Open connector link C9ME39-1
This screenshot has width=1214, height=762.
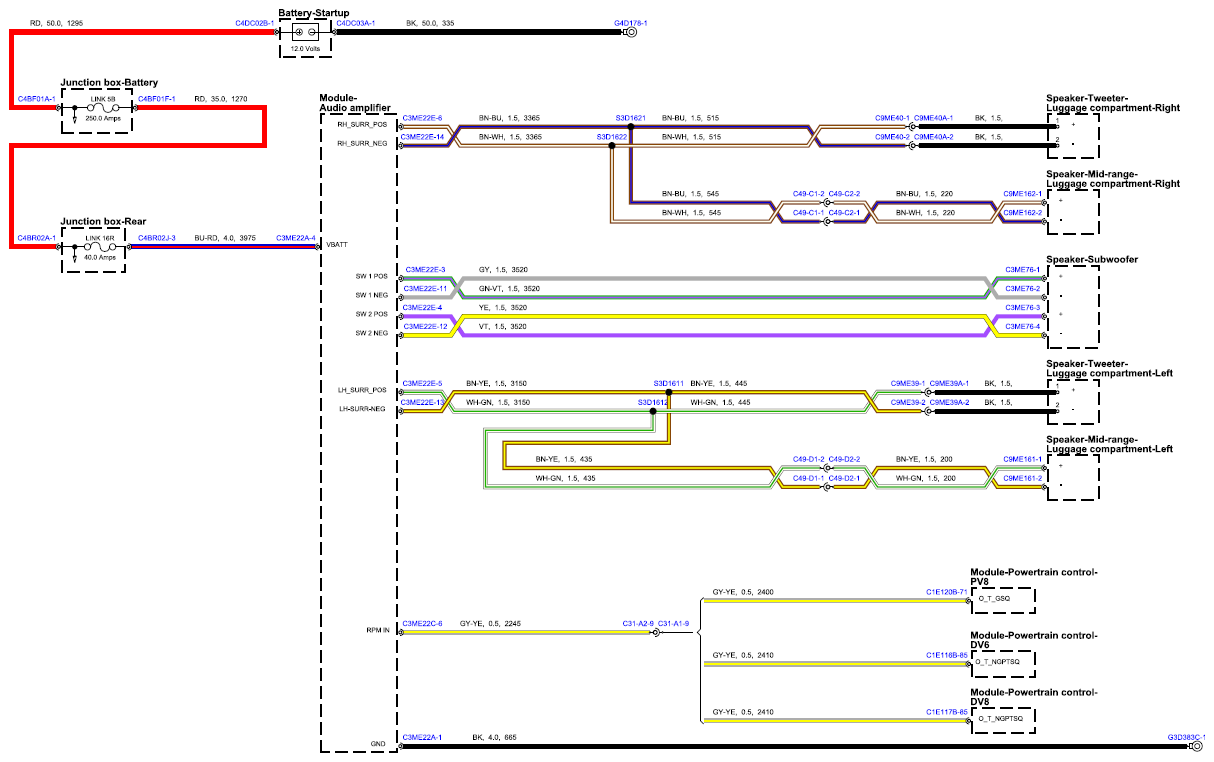tap(908, 383)
